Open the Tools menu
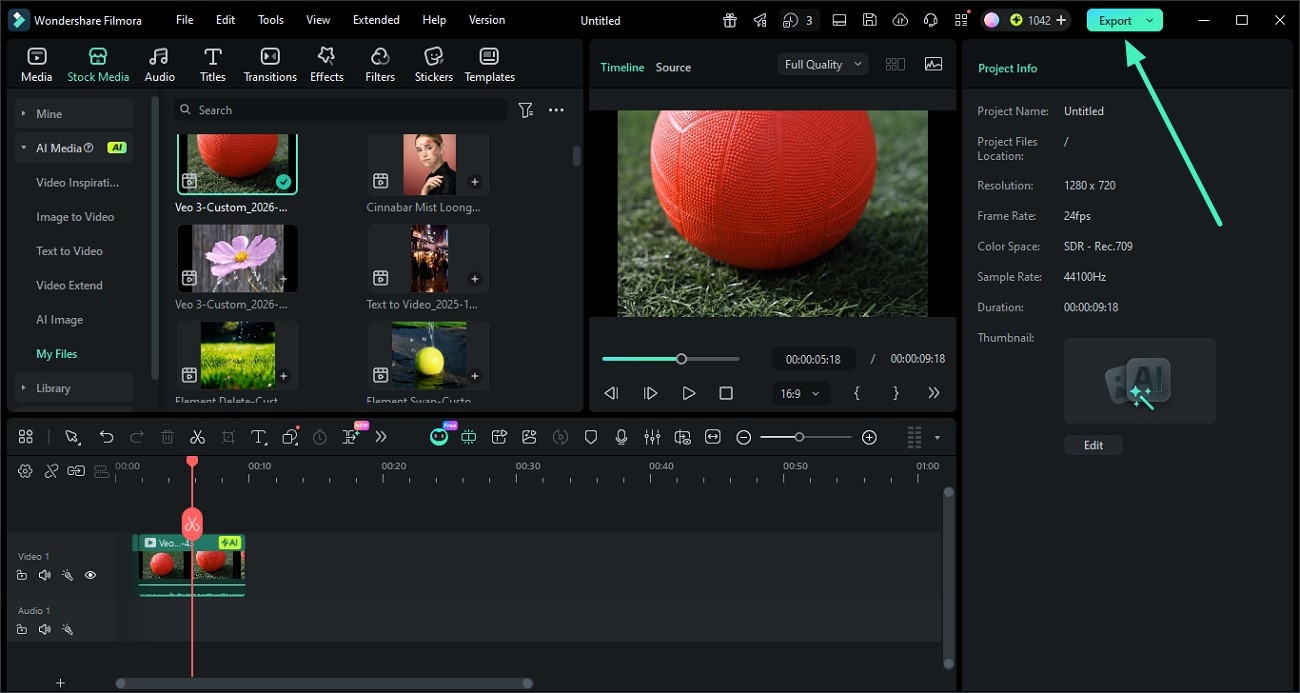 click(268, 19)
